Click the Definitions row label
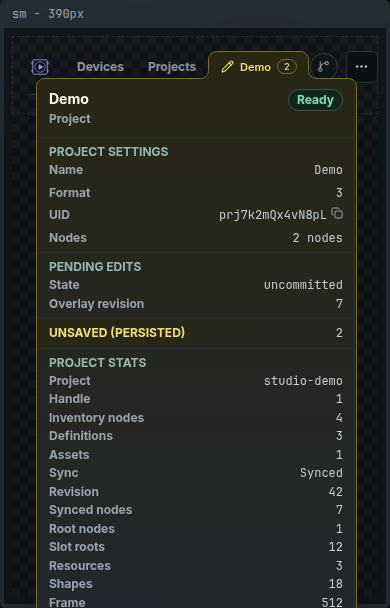390x608 pixels. [x=81, y=435]
